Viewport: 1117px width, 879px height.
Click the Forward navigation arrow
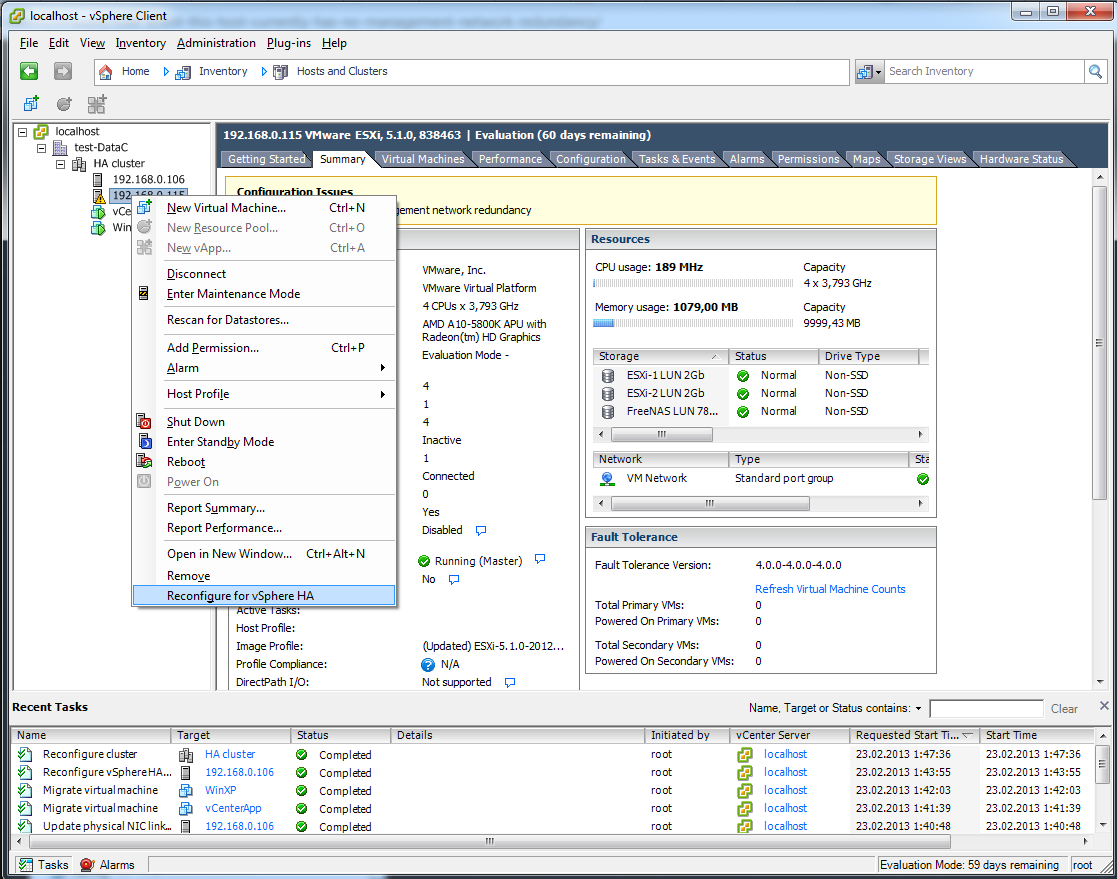click(63, 71)
